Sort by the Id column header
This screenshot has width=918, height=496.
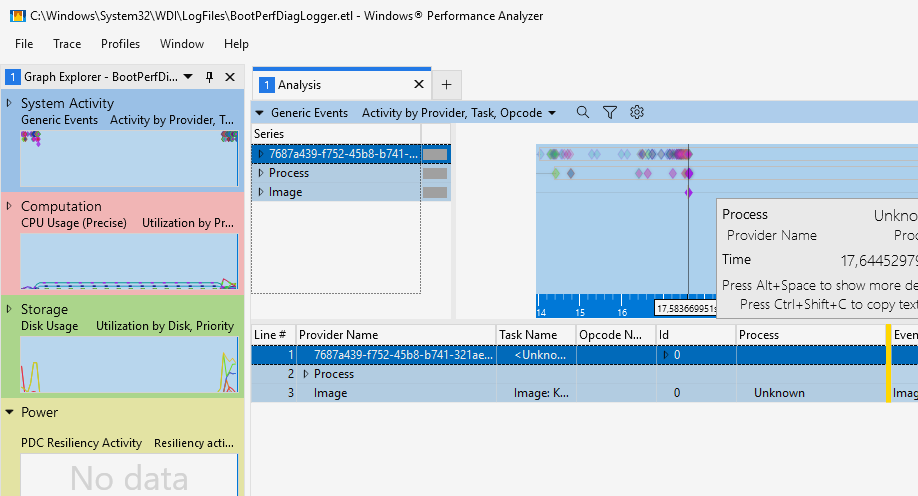tap(696, 335)
